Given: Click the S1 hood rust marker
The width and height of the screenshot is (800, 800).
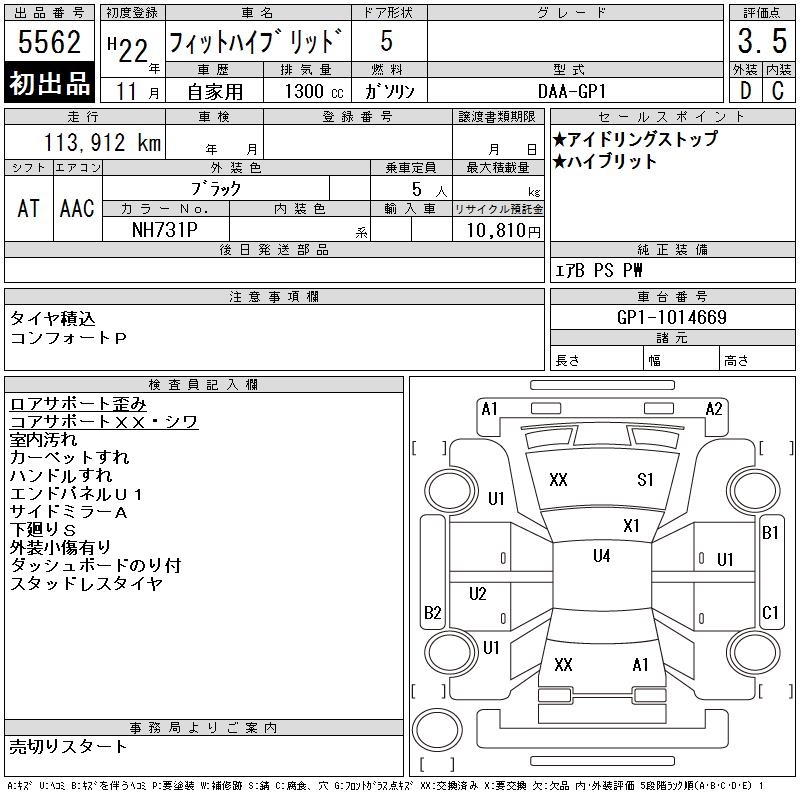Looking at the screenshot, I should (x=645, y=480).
